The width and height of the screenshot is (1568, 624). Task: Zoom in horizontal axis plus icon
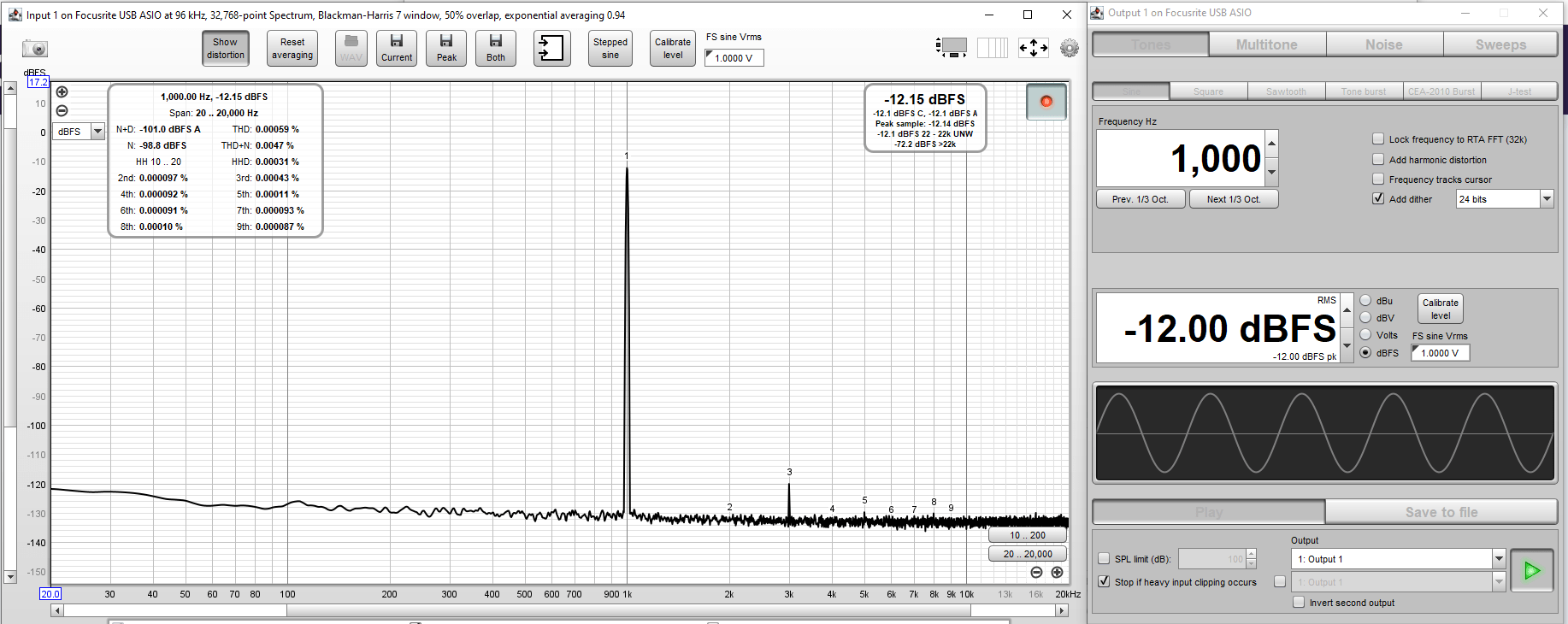[1058, 573]
